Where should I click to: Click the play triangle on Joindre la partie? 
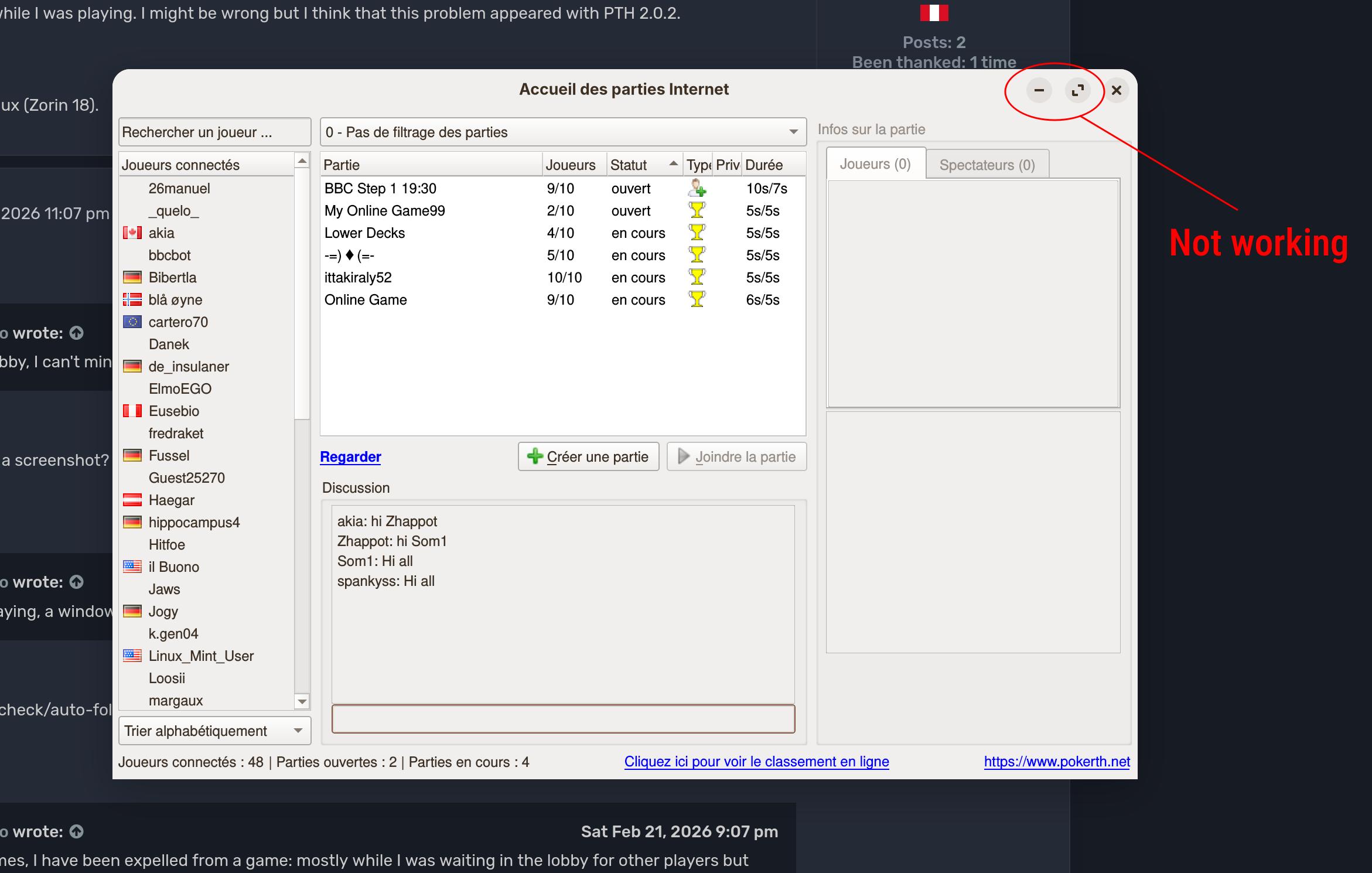tap(683, 456)
